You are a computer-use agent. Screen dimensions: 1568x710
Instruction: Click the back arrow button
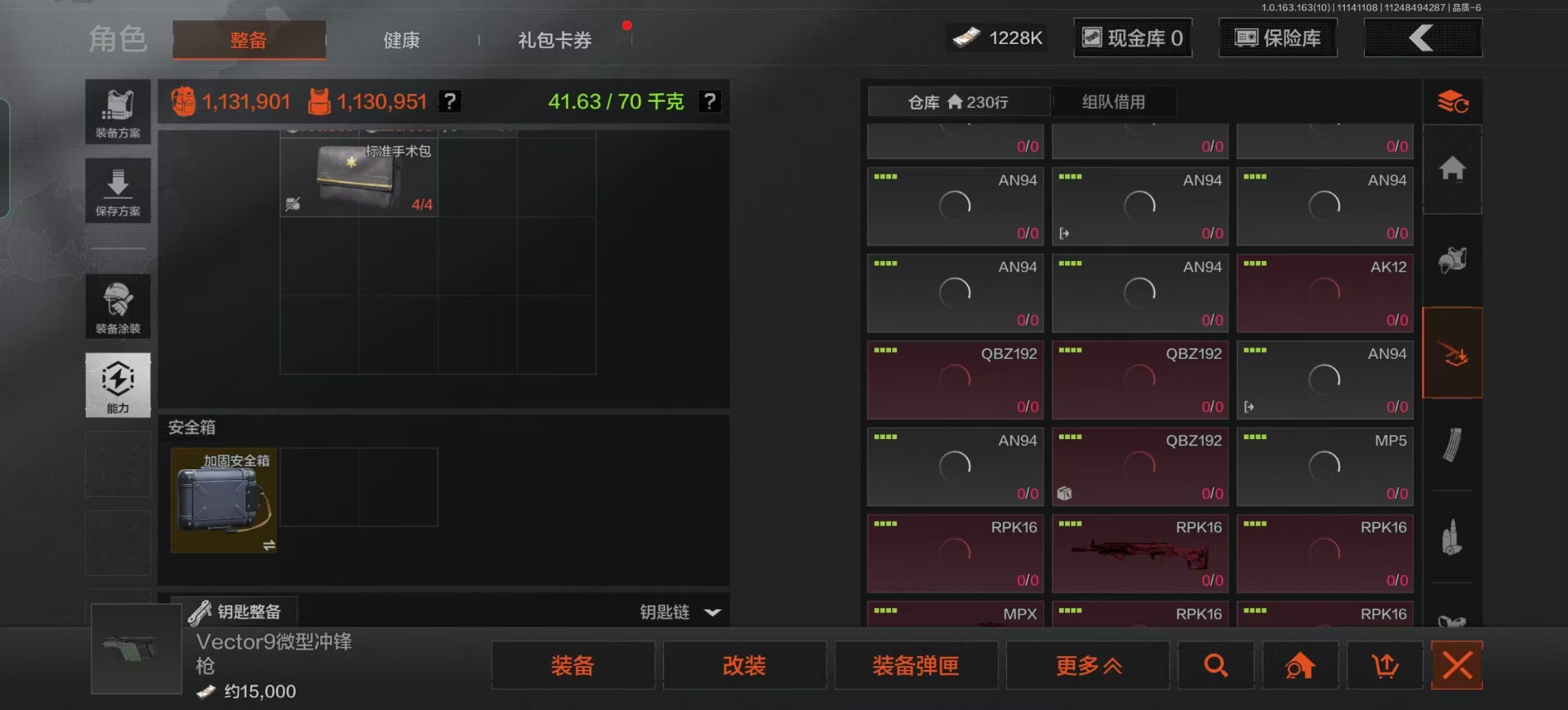pyautogui.click(x=1423, y=38)
